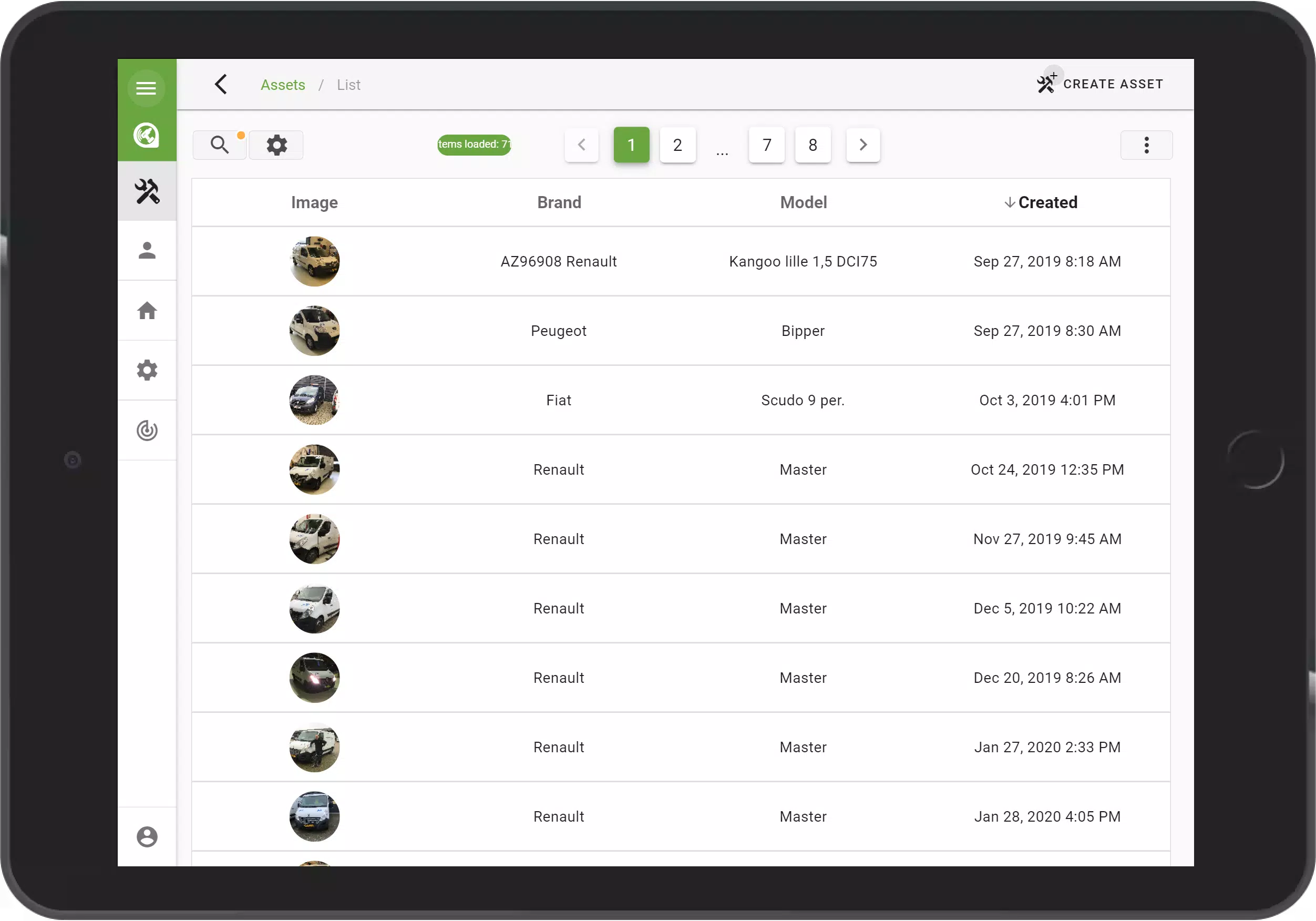Select page 8 in pagination
Image resolution: width=1316 pixels, height=921 pixels.
pyautogui.click(x=813, y=145)
